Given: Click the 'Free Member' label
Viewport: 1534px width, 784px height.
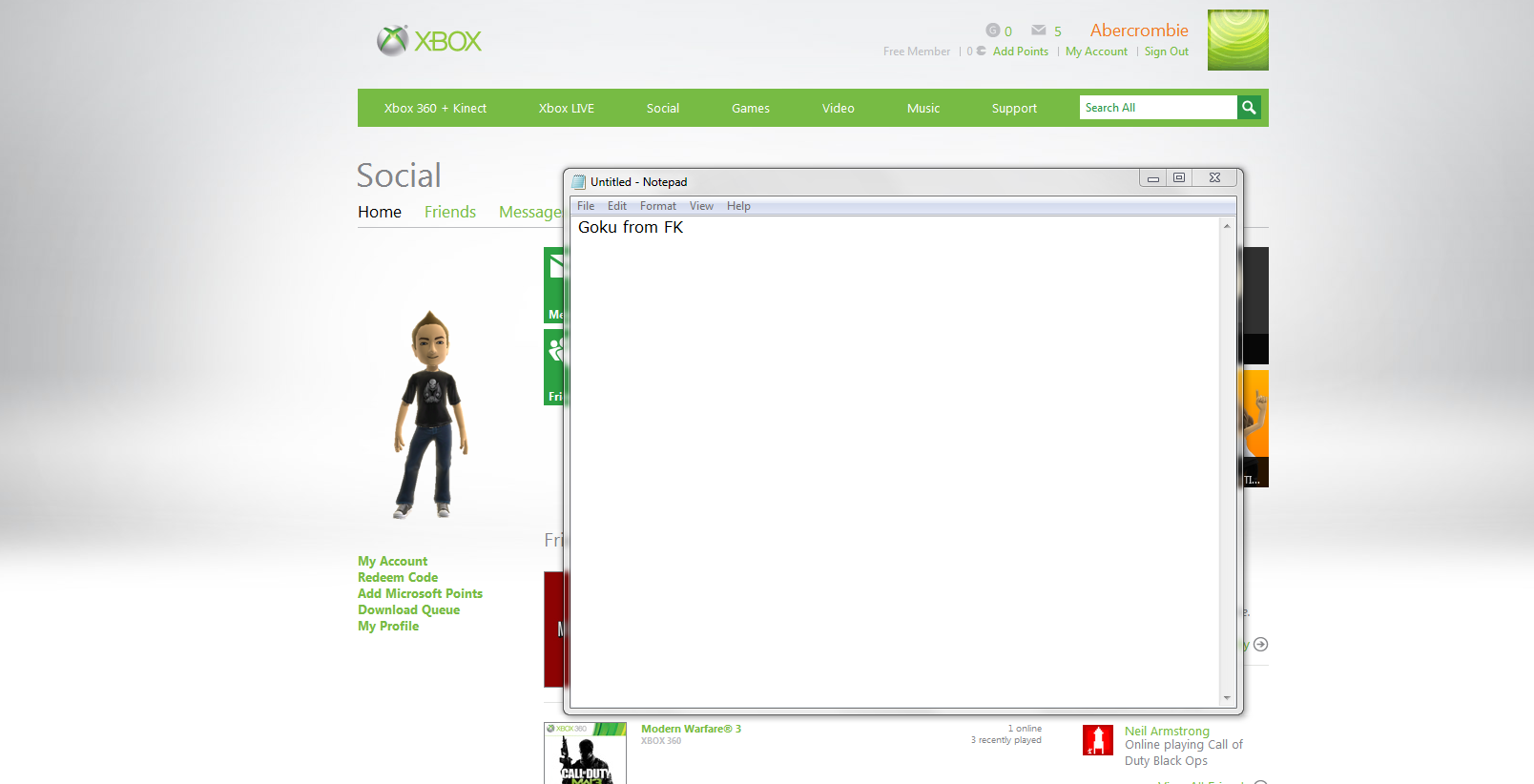Looking at the screenshot, I should pos(917,52).
